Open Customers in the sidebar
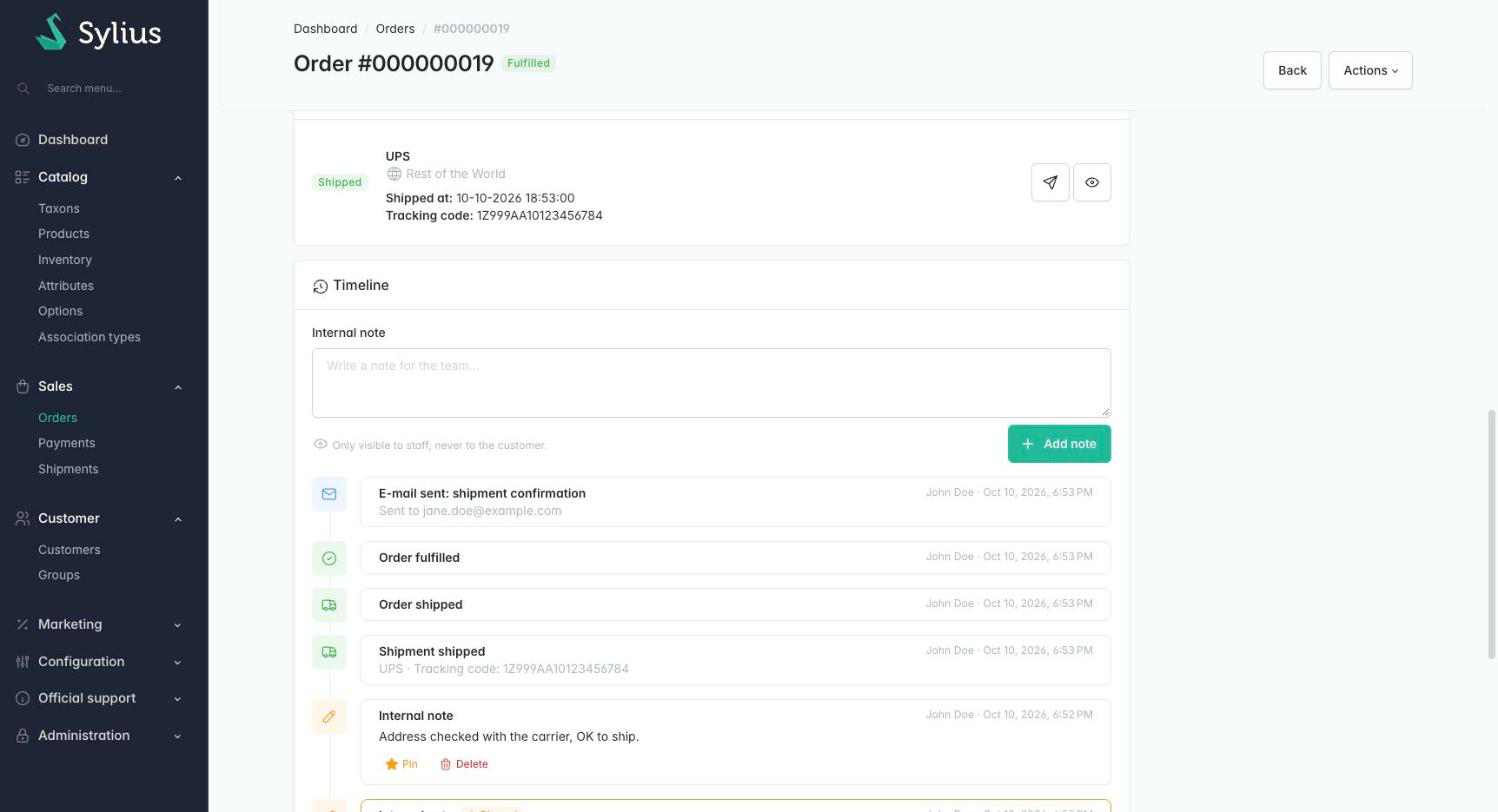The image size is (1498, 812). [x=69, y=550]
